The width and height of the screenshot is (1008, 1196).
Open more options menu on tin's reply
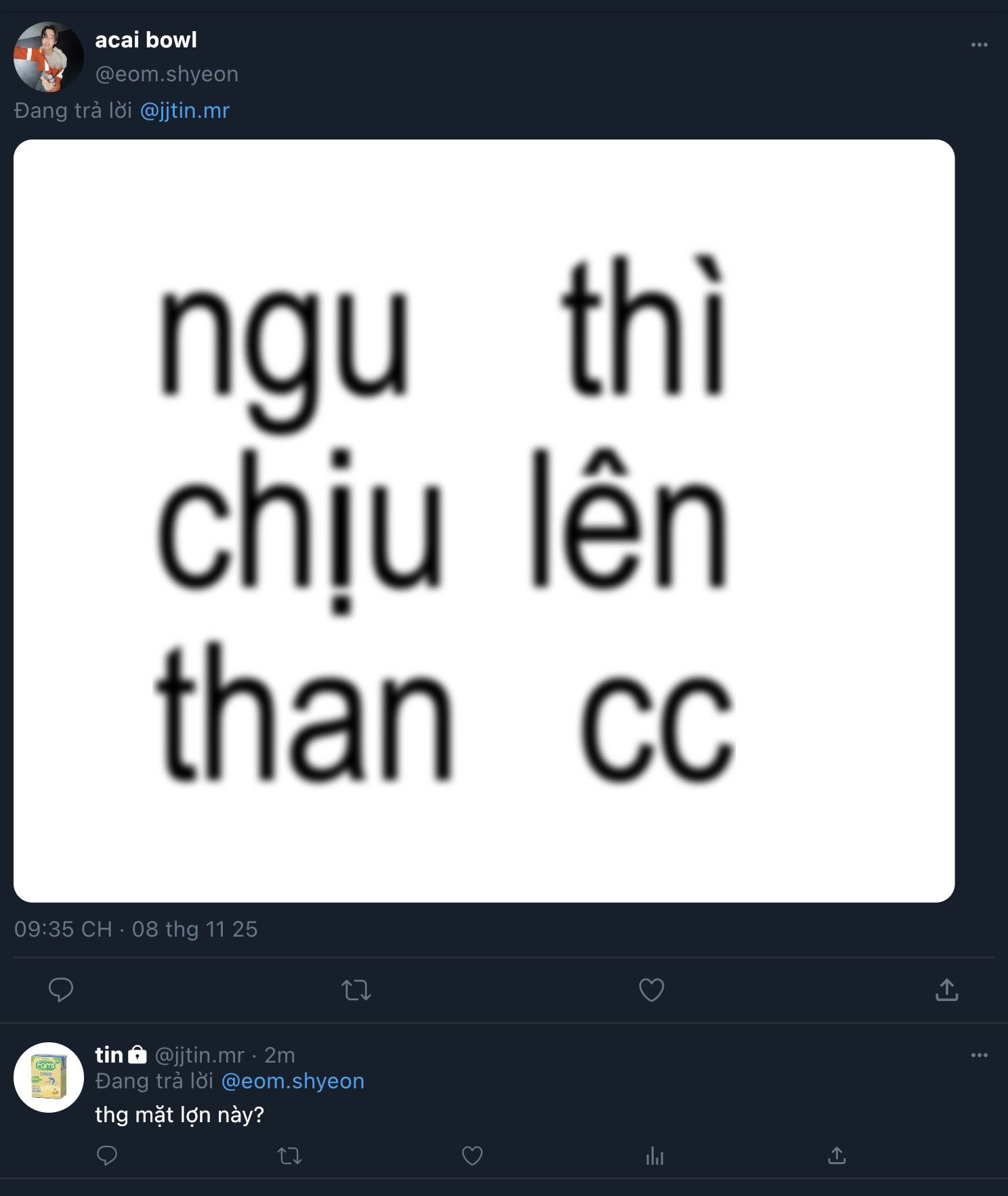[980, 1055]
